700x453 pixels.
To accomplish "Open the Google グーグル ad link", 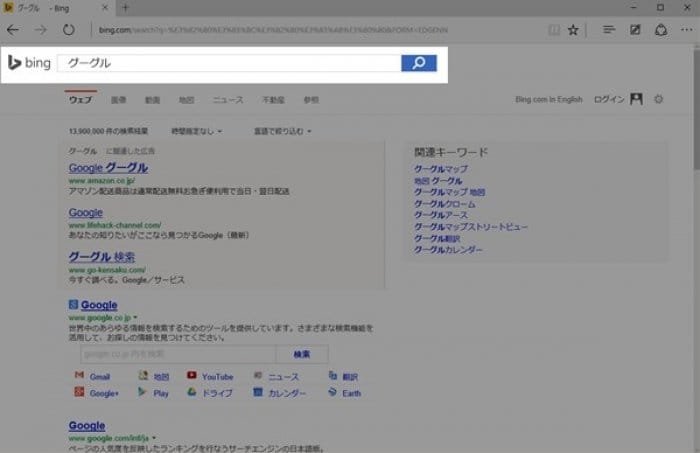I will pos(108,168).
